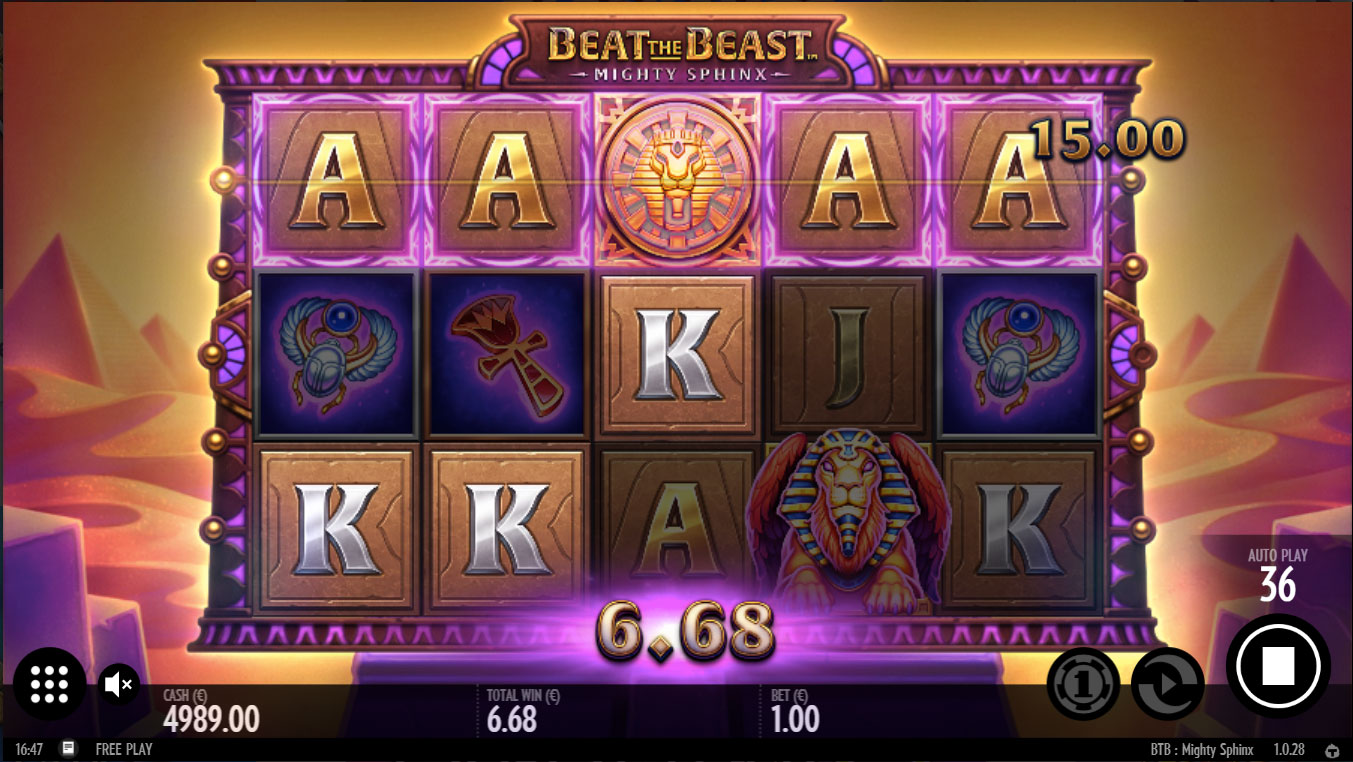1353x762 pixels.
Task: Click the middle K symbol on reel three
Action: pos(680,354)
